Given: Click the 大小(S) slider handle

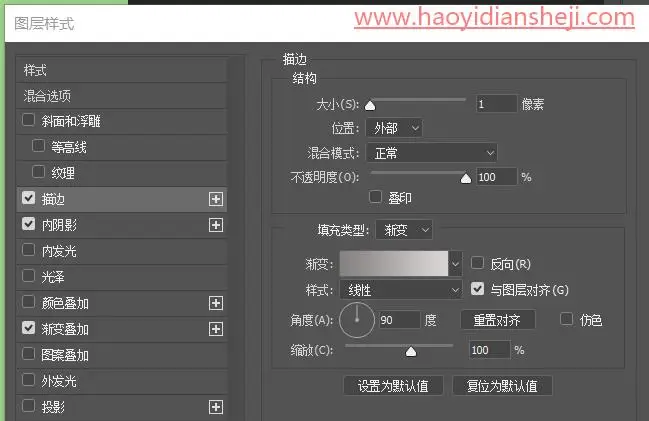Looking at the screenshot, I should click(370, 106).
